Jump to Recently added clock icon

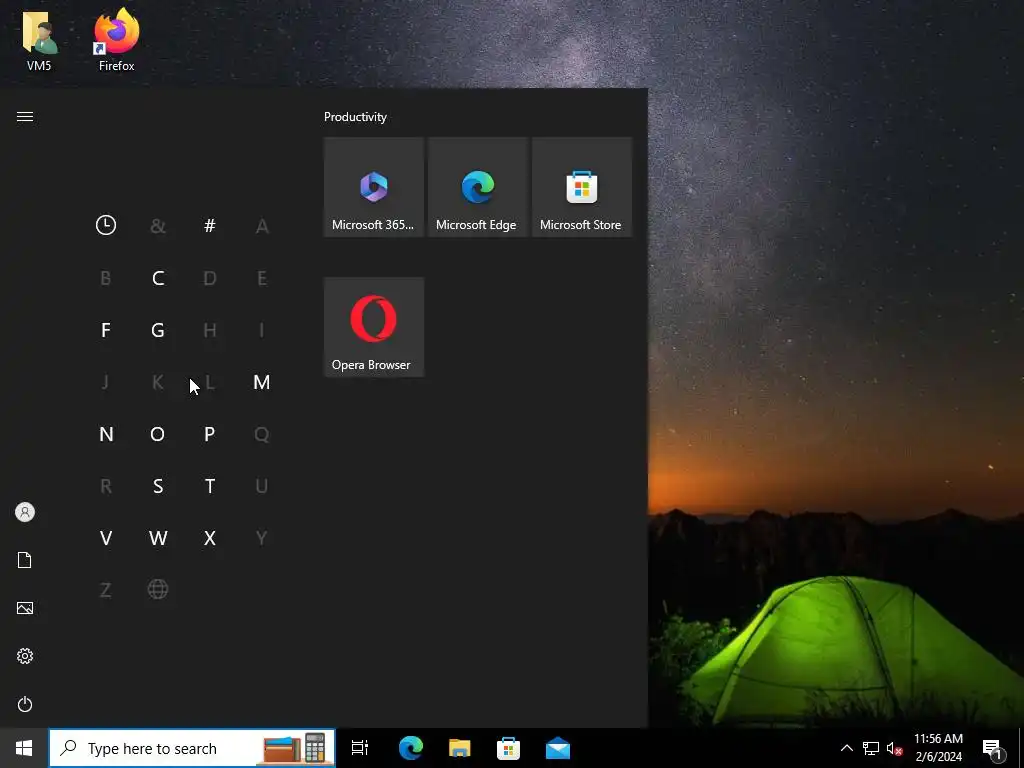click(106, 225)
